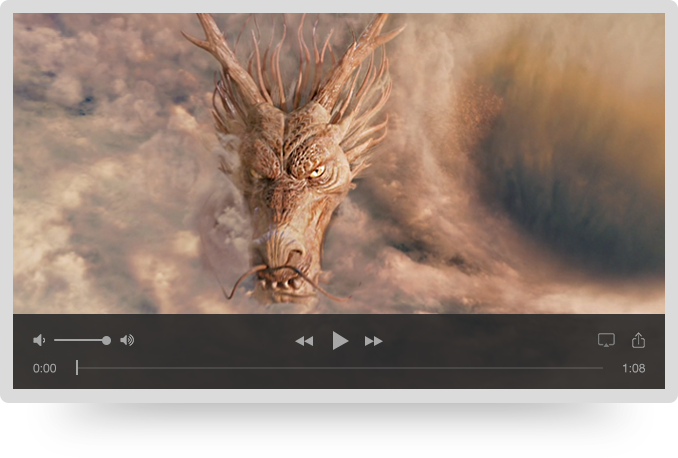Click the 1:08 duration label
The image size is (678, 458).
pos(633,368)
